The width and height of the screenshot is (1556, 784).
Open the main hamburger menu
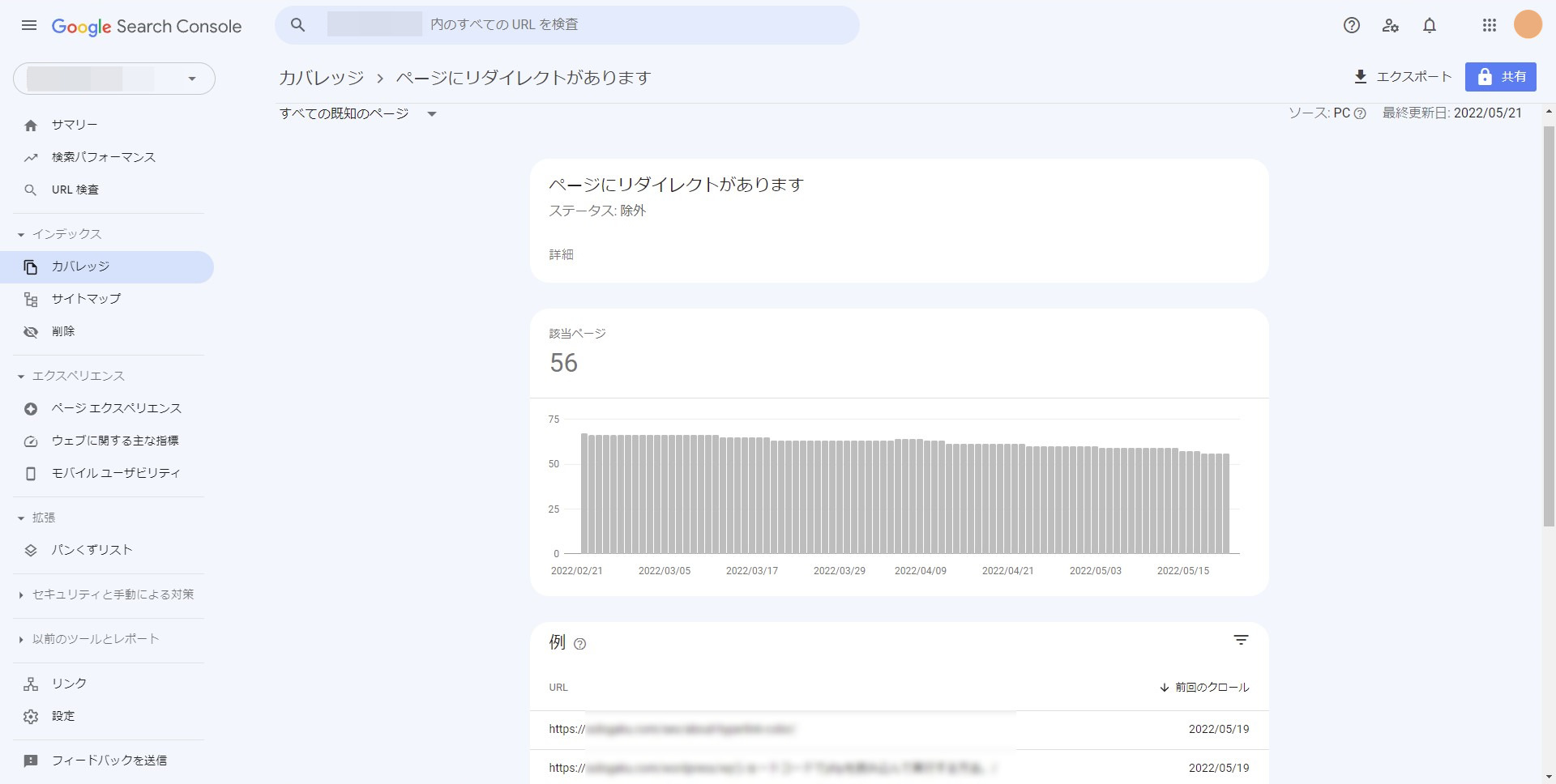(29, 25)
